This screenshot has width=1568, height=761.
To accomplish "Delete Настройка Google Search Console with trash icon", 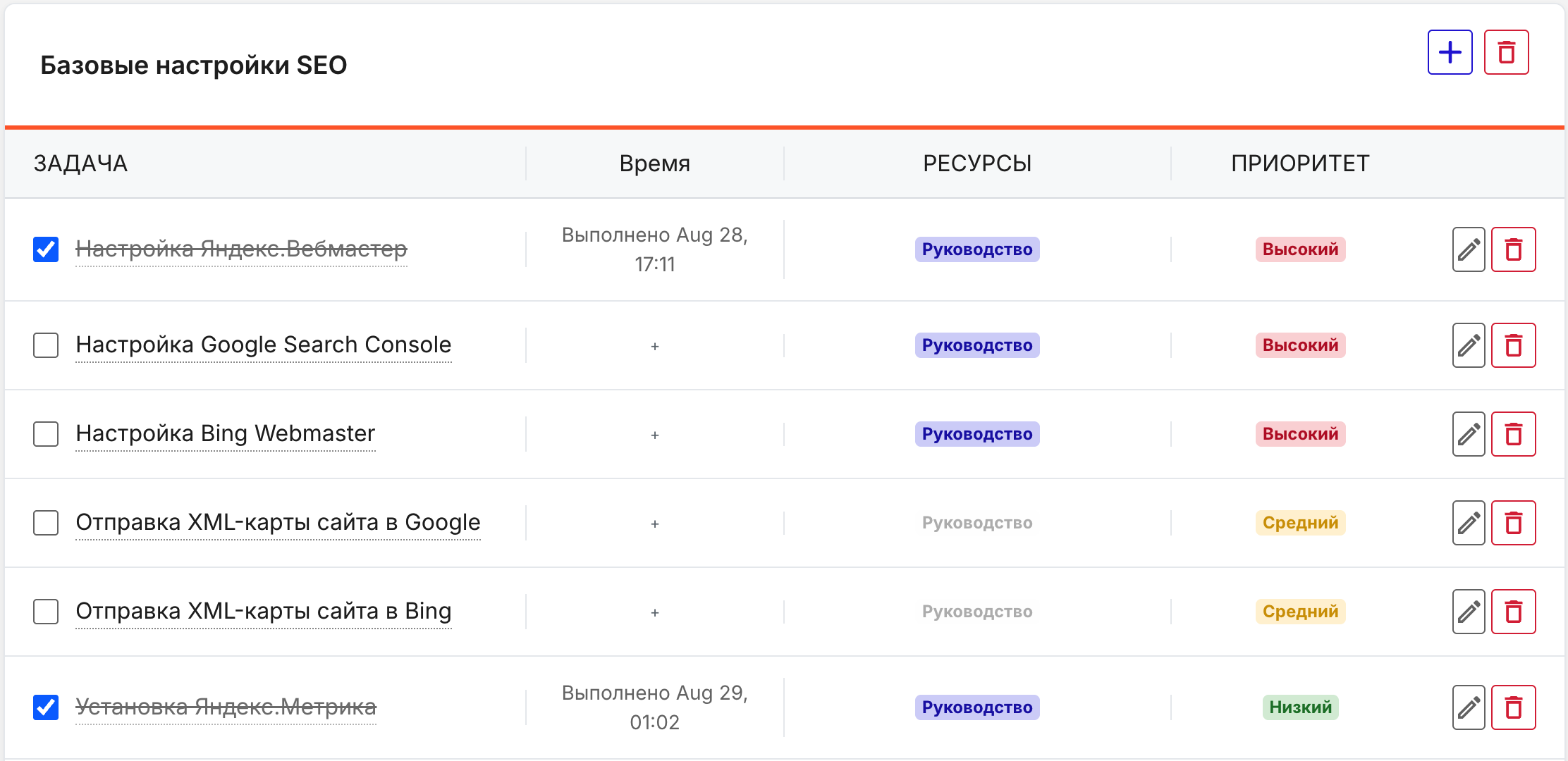I will (x=1514, y=345).
